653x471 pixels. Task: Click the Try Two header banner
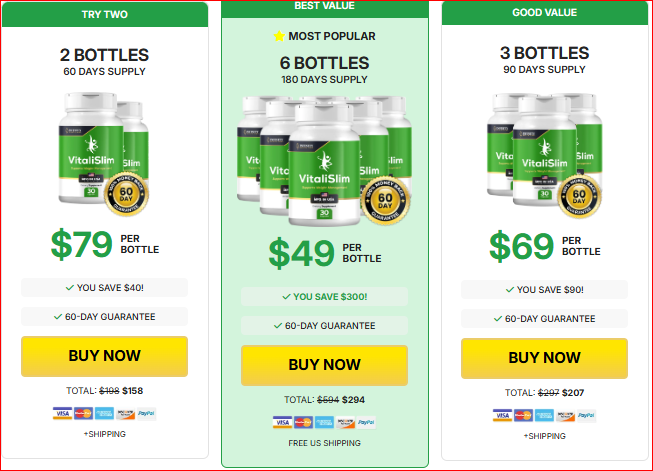click(105, 15)
